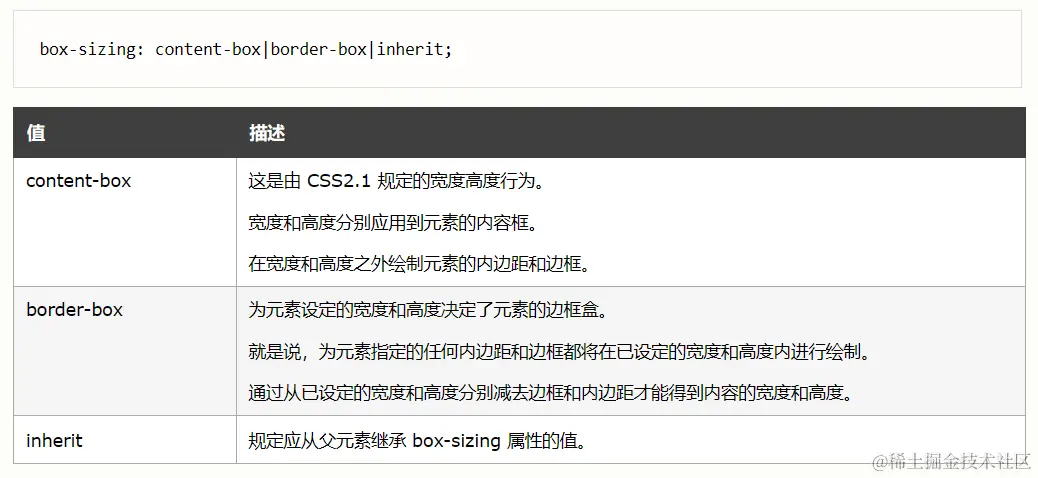Viewport: 1038px width, 478px height.
Task: Click CSS2.1 in the first description
Action: coord(340,181)
